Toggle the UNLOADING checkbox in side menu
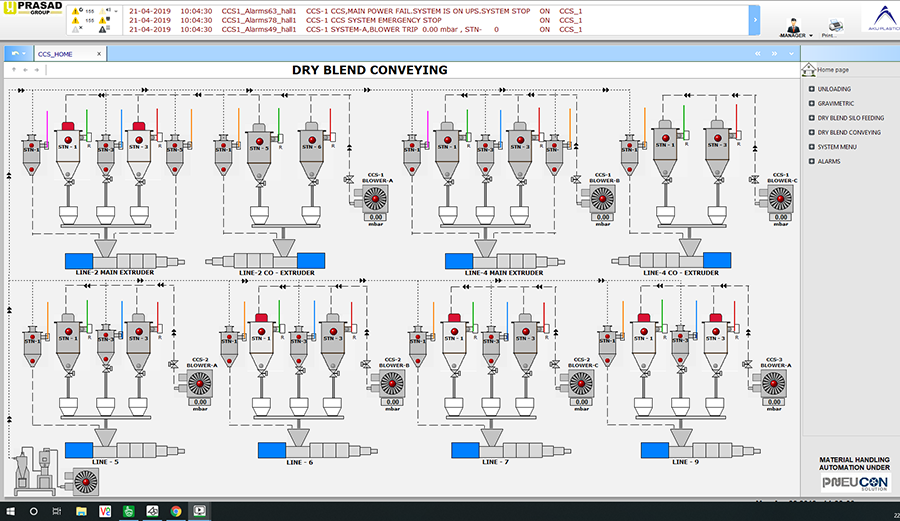This screenshot has height=521, width=900. tap(811, 89)
